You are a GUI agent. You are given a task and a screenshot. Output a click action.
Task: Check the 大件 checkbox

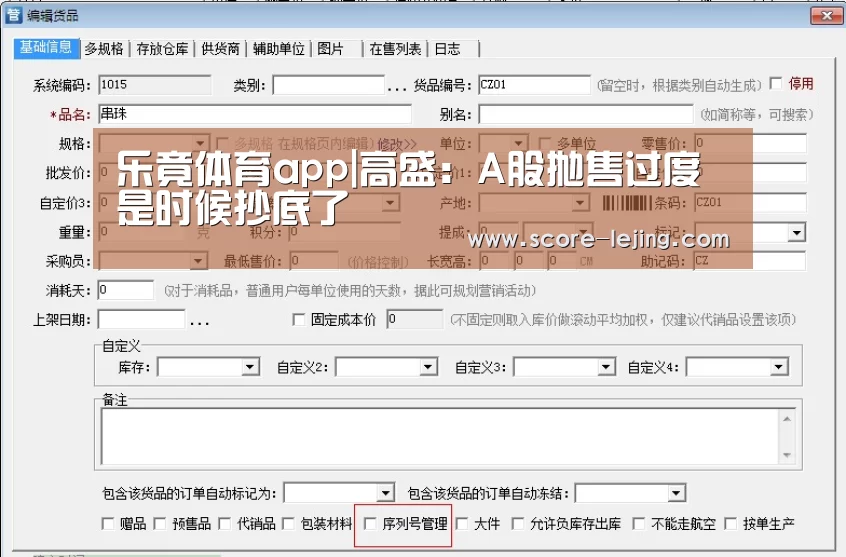pos(462,524)
